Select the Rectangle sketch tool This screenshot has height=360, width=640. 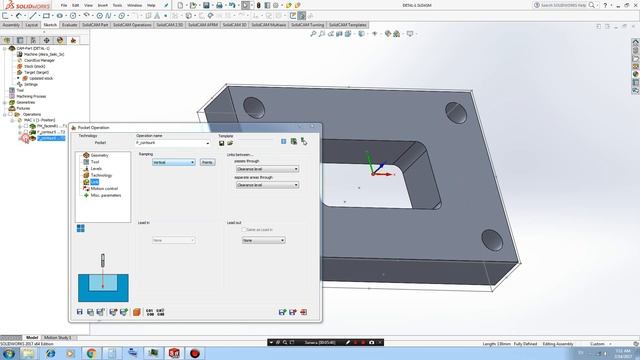pyautogui.click(x=46, y=16)
